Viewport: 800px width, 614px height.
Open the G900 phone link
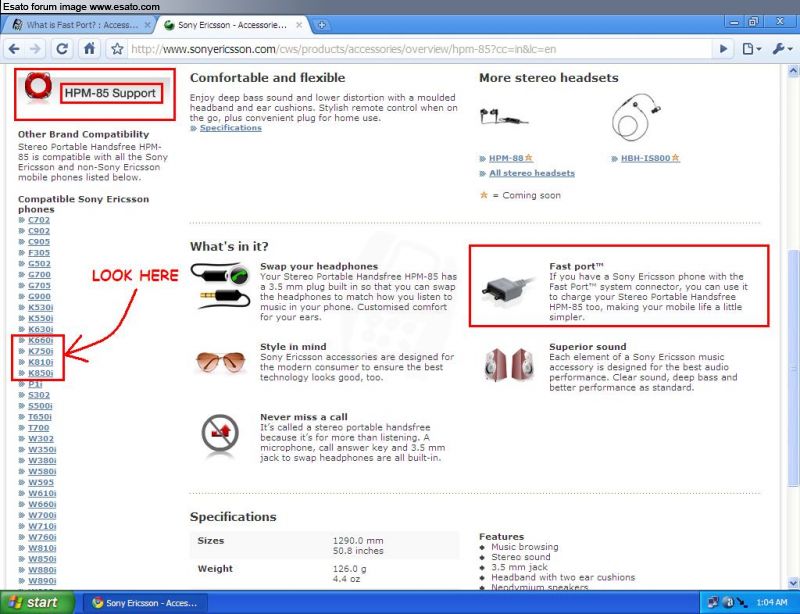pos(39,297)
